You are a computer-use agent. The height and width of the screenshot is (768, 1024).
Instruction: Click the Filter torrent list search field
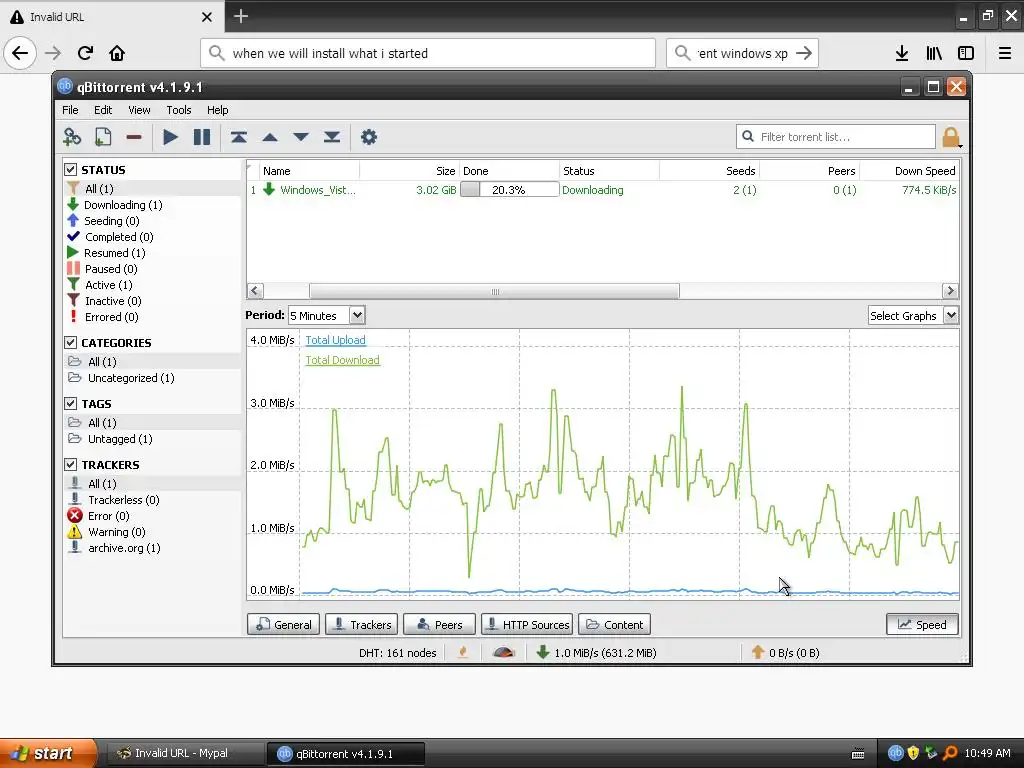[836, 137]
